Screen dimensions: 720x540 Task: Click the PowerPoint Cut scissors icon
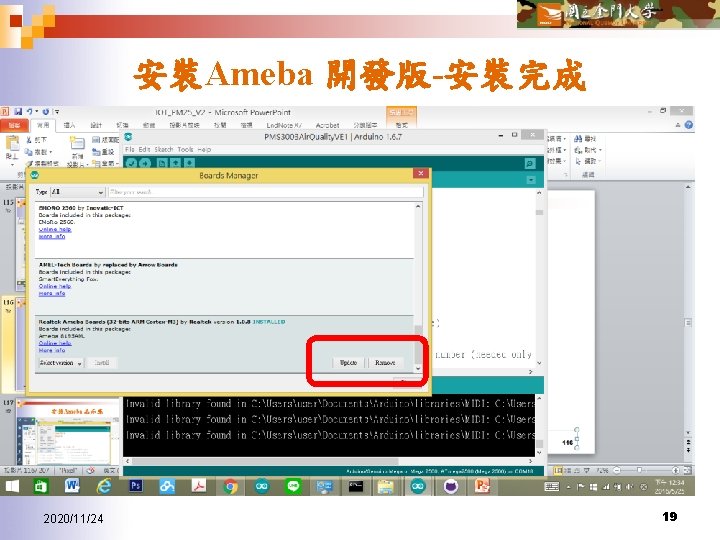click(28, 140)
